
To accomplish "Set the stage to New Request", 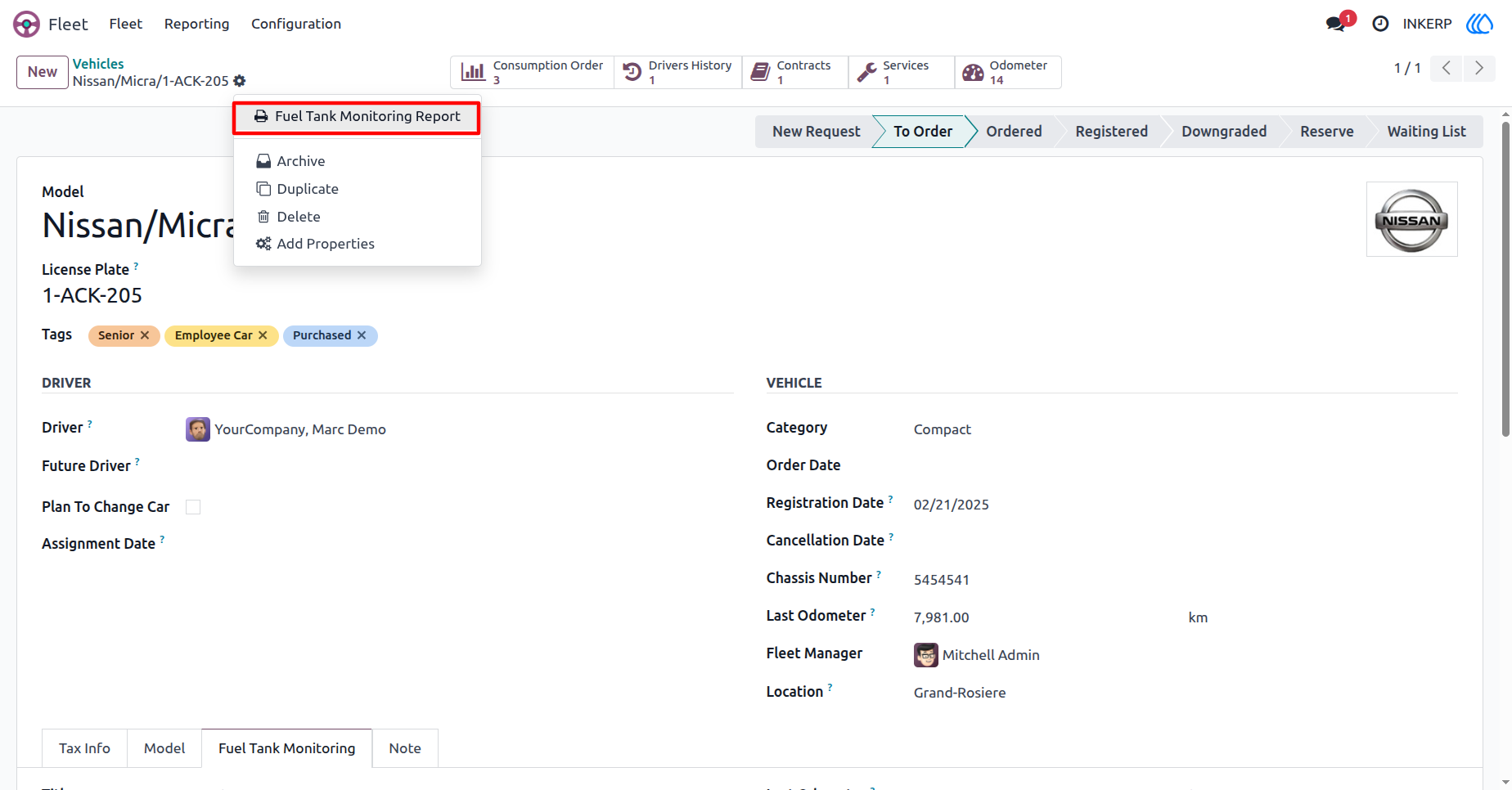I will [816, 132].
